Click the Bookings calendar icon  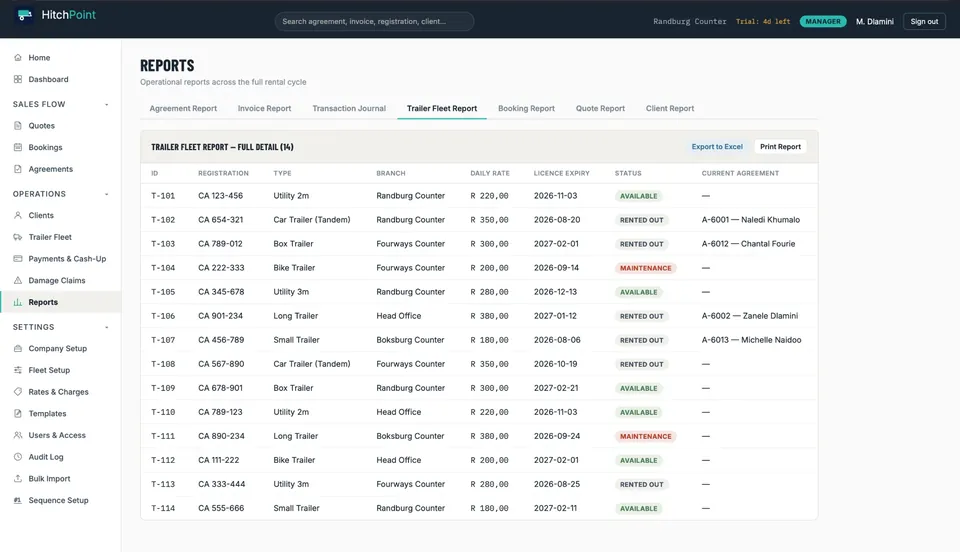pos(18,147)
